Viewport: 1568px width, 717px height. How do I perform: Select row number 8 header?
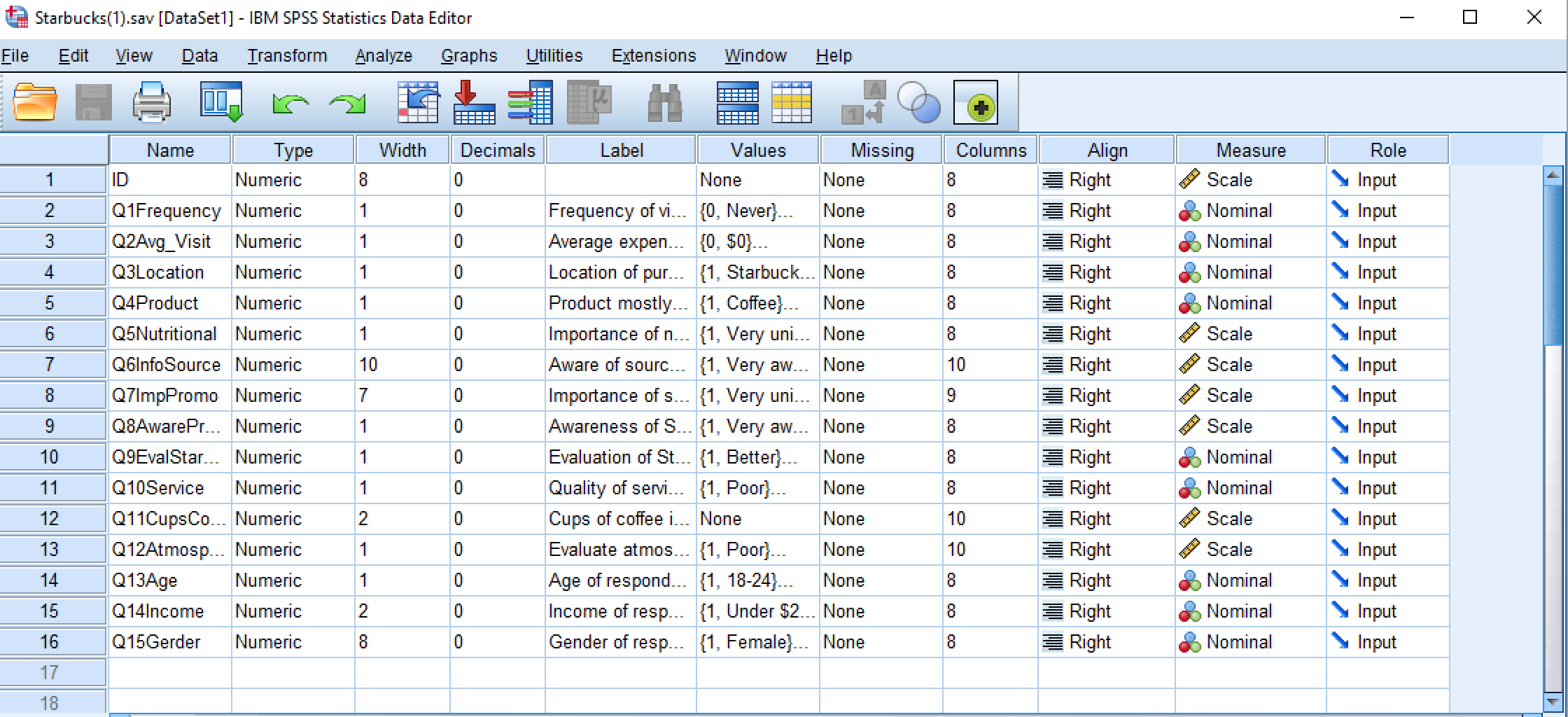click(x=53, y=396)
